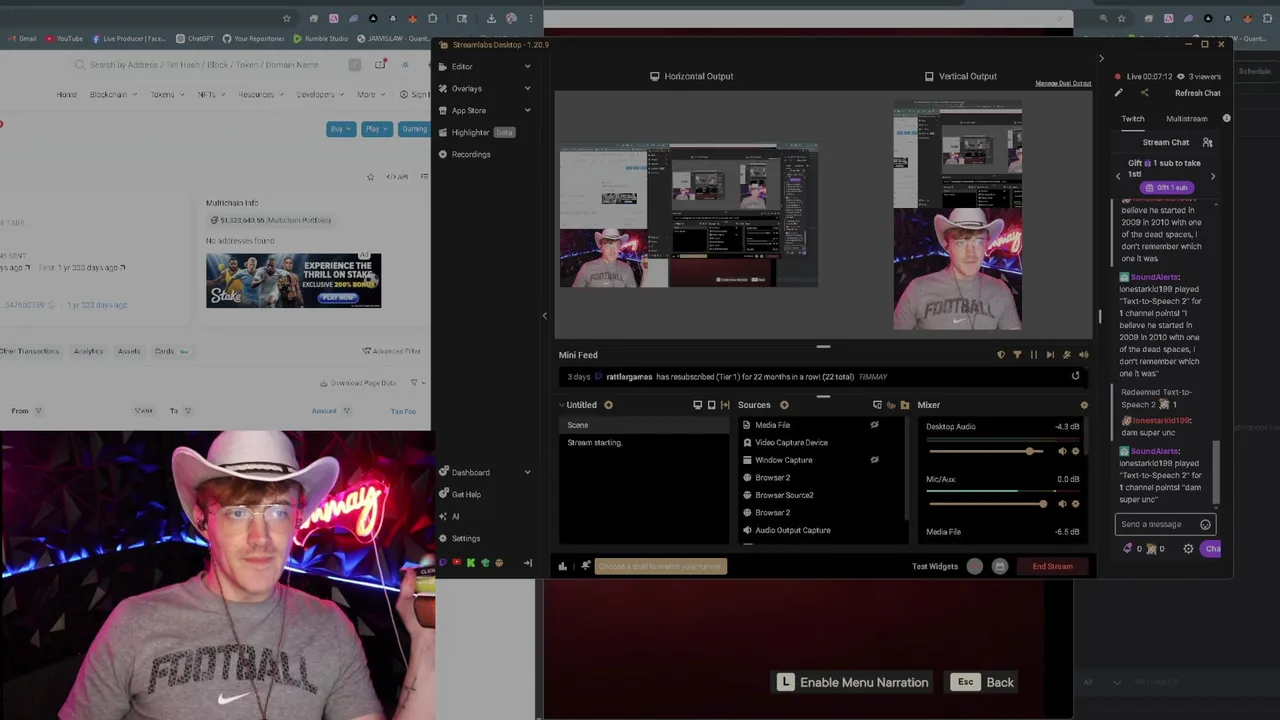Open Overlays in Streamlabs sidebar

466,88
